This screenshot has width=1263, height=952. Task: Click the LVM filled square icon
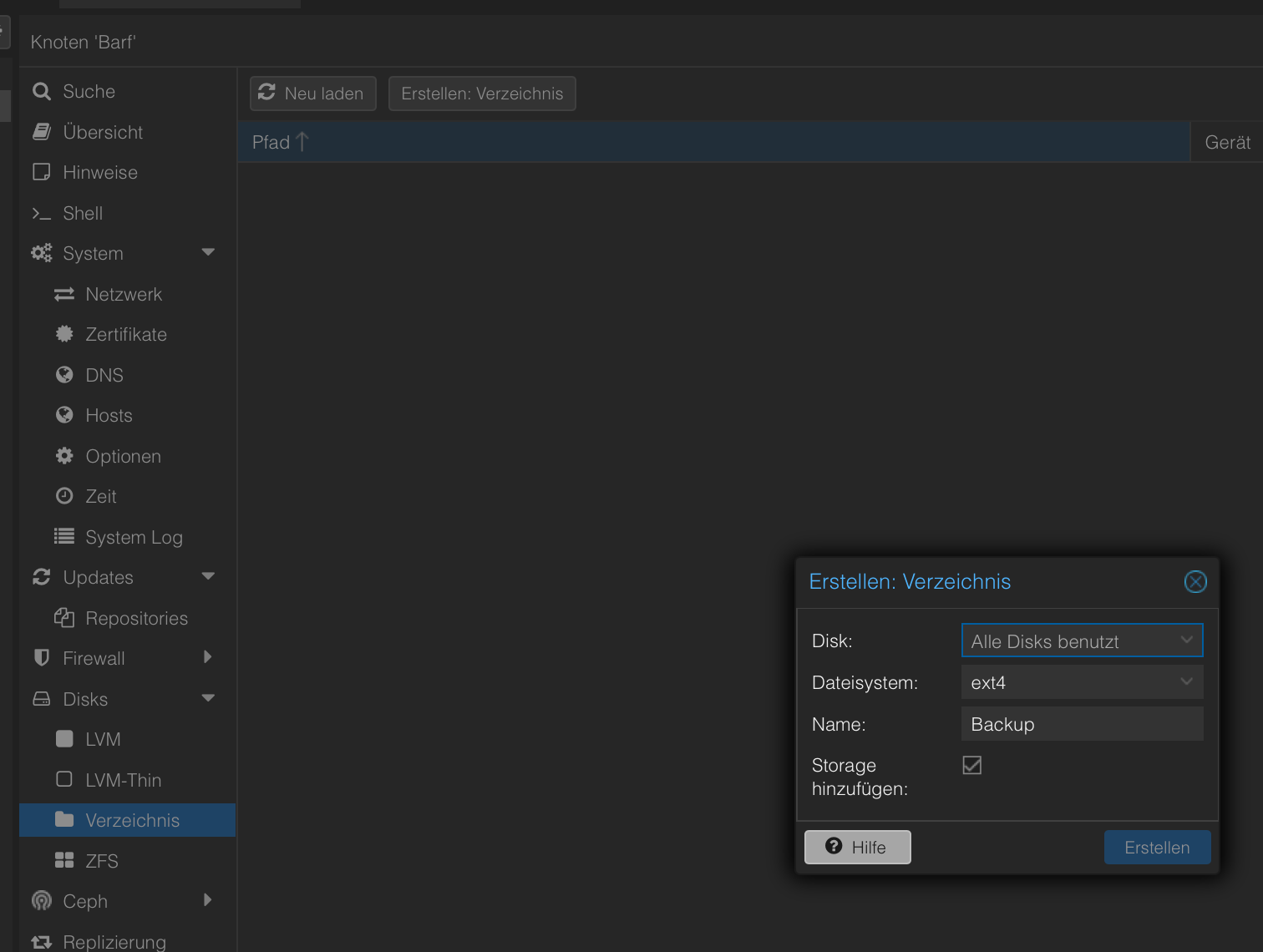64,738
